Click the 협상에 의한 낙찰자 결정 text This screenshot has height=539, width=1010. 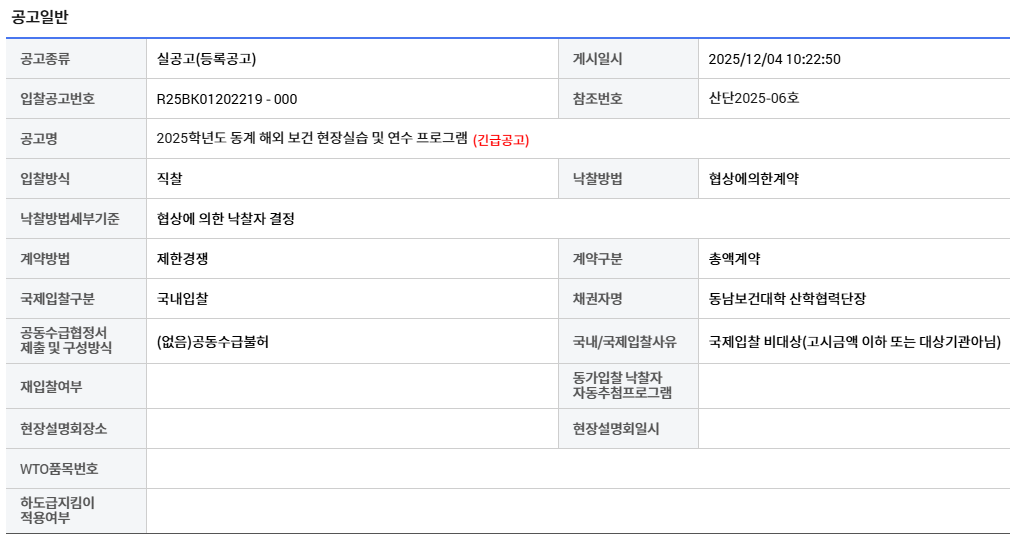point(226,219)
